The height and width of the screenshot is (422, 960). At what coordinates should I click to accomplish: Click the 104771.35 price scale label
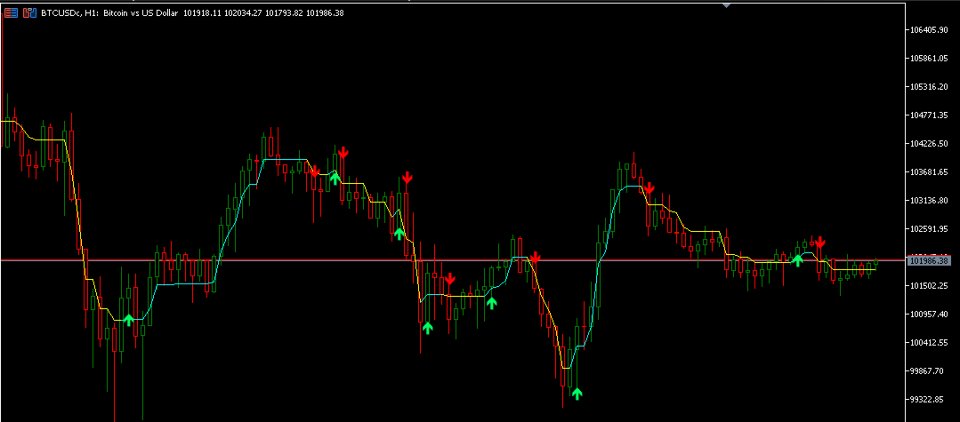pos(931,115)
